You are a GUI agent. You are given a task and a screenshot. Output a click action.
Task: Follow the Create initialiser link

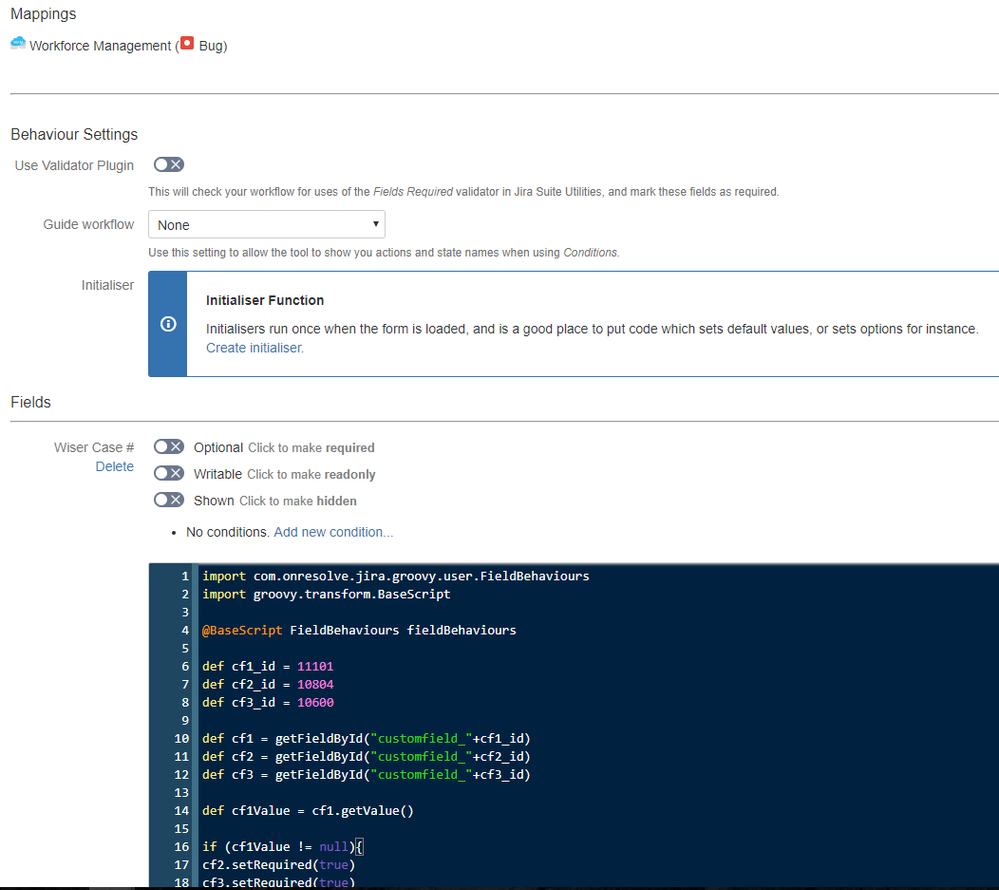click(x=254, y=348)
